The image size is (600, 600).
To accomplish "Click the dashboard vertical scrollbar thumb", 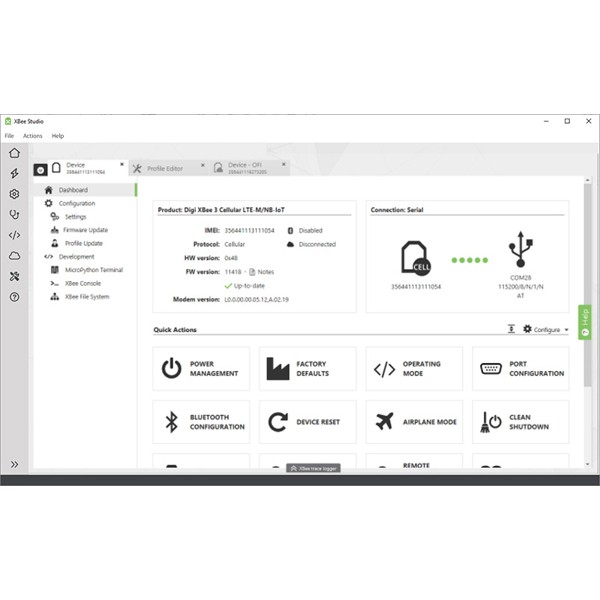I will 587,285.
